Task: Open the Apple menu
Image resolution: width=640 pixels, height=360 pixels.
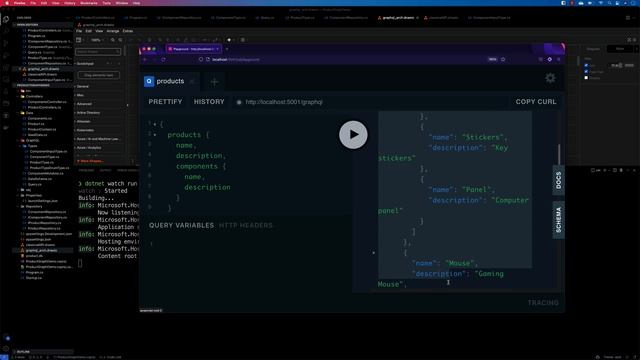Action: 7,3
